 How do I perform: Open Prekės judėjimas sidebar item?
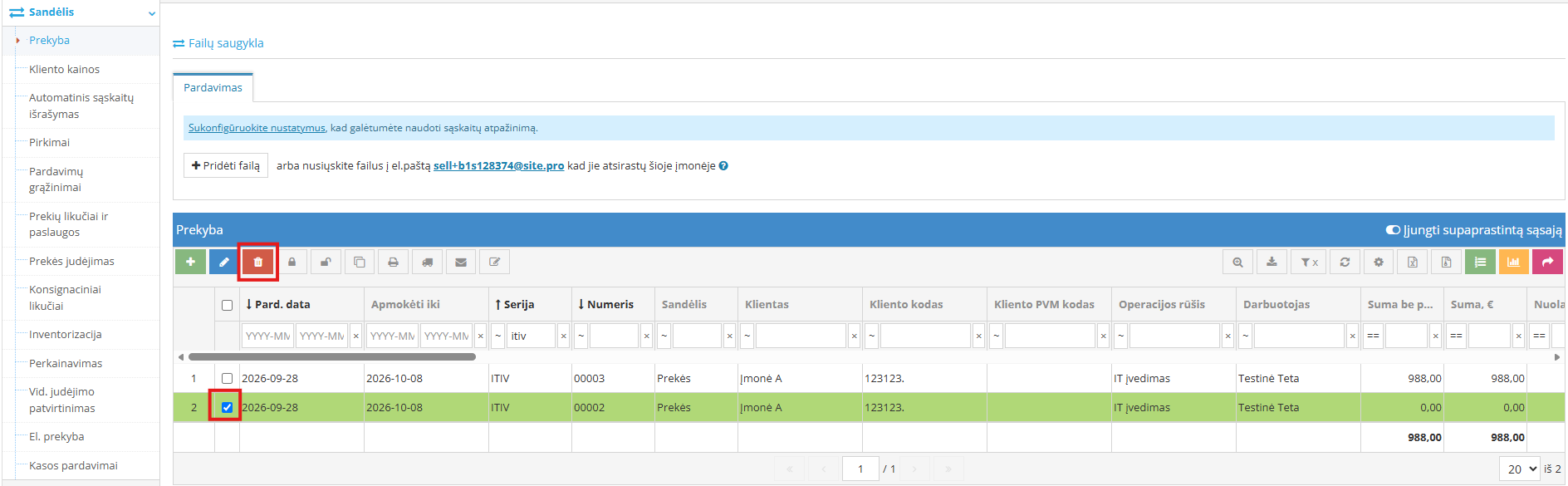coord(71,261)
